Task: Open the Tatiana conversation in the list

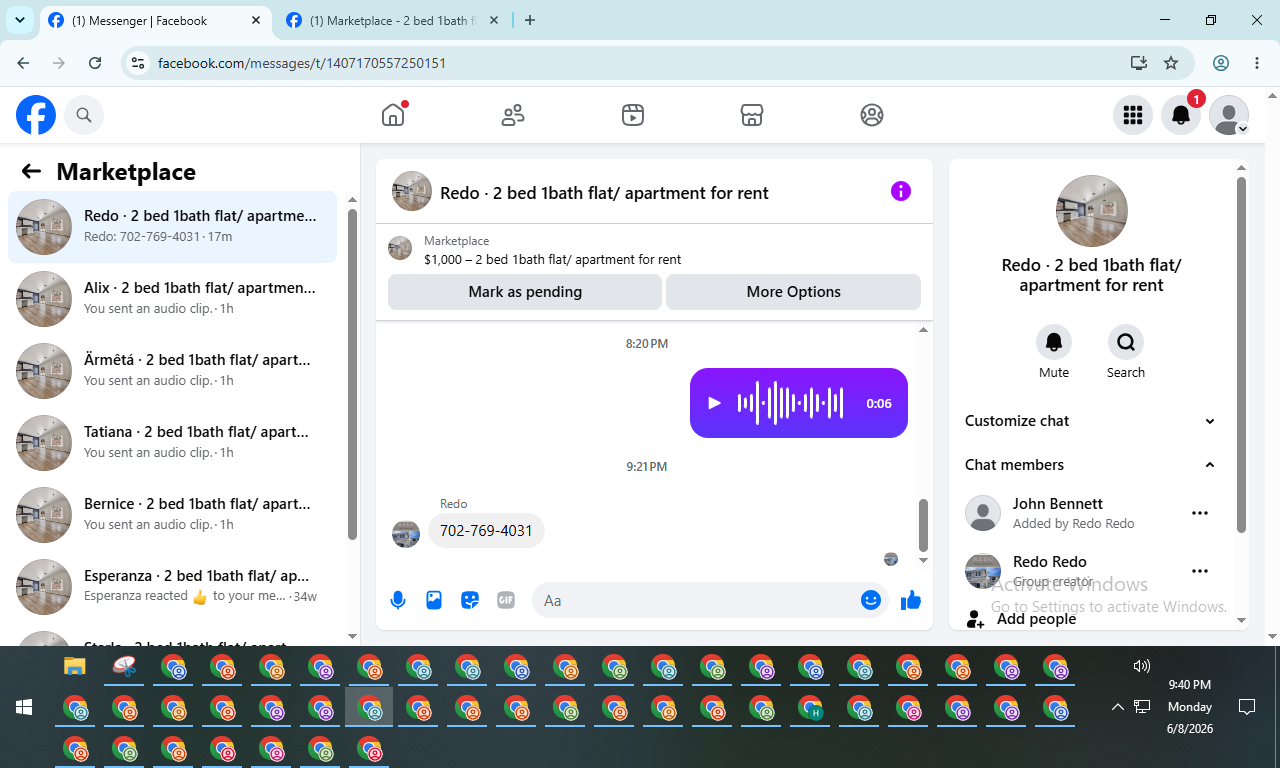Action: (x=172, y=443)
